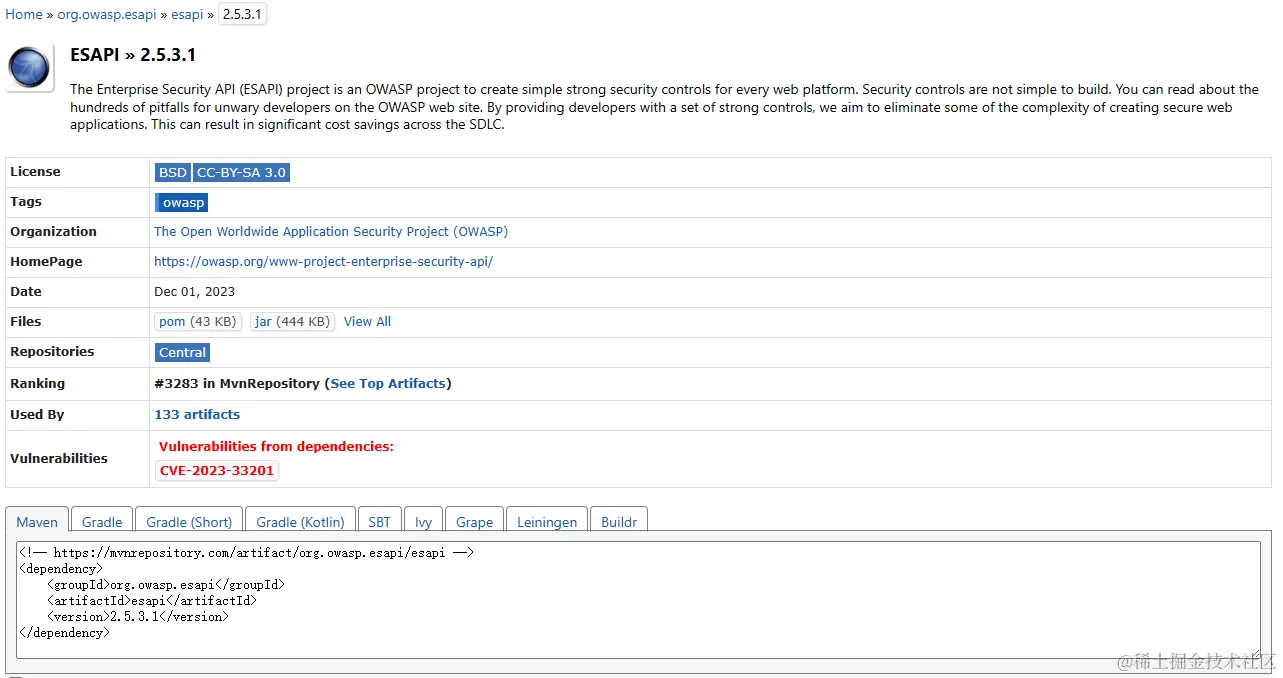The height and width of the screenshot is (678, 1283).
Task: Open The Open Worldwide Application Security Project link
Action: [331, 231]
